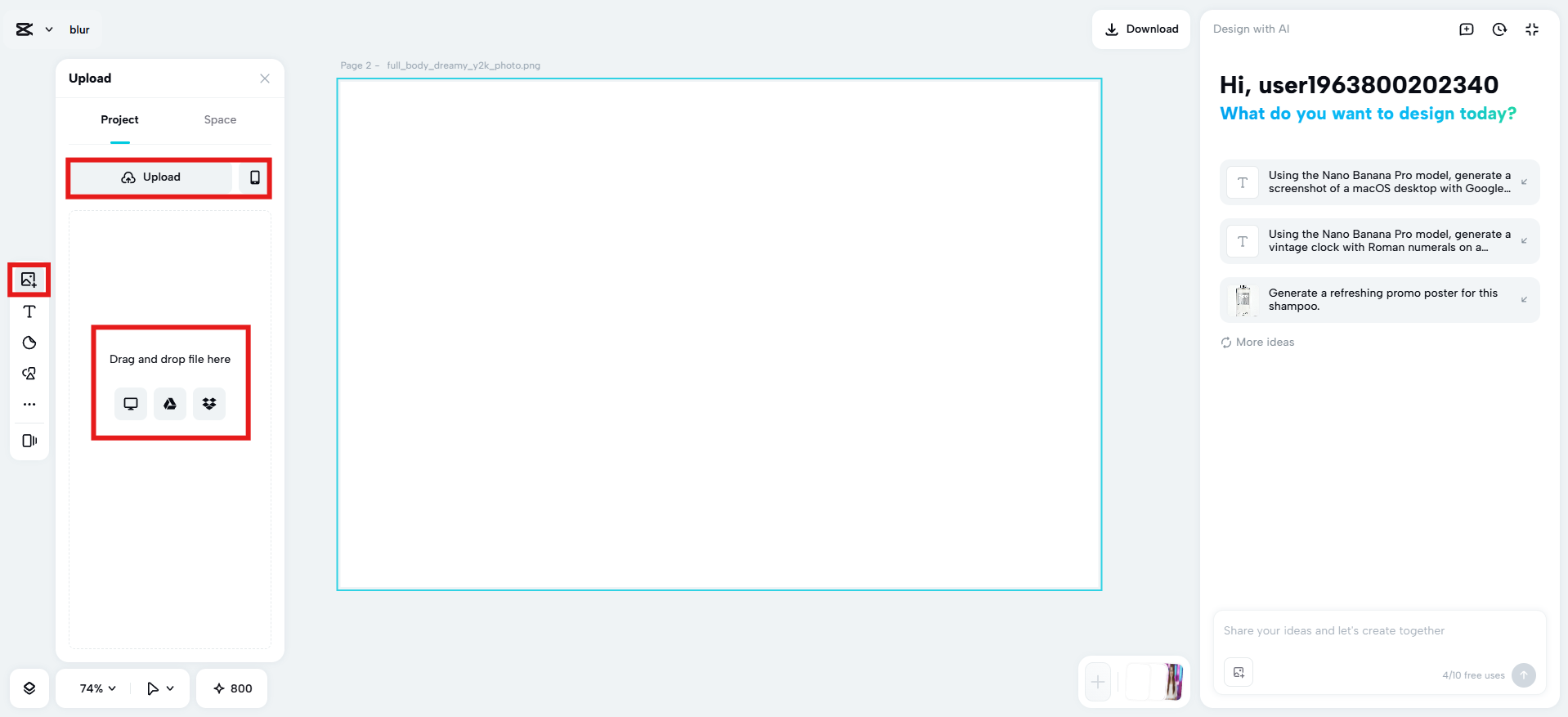Switch to the Space tab
The image size is (1568, 717).
[x=220, y=119]
